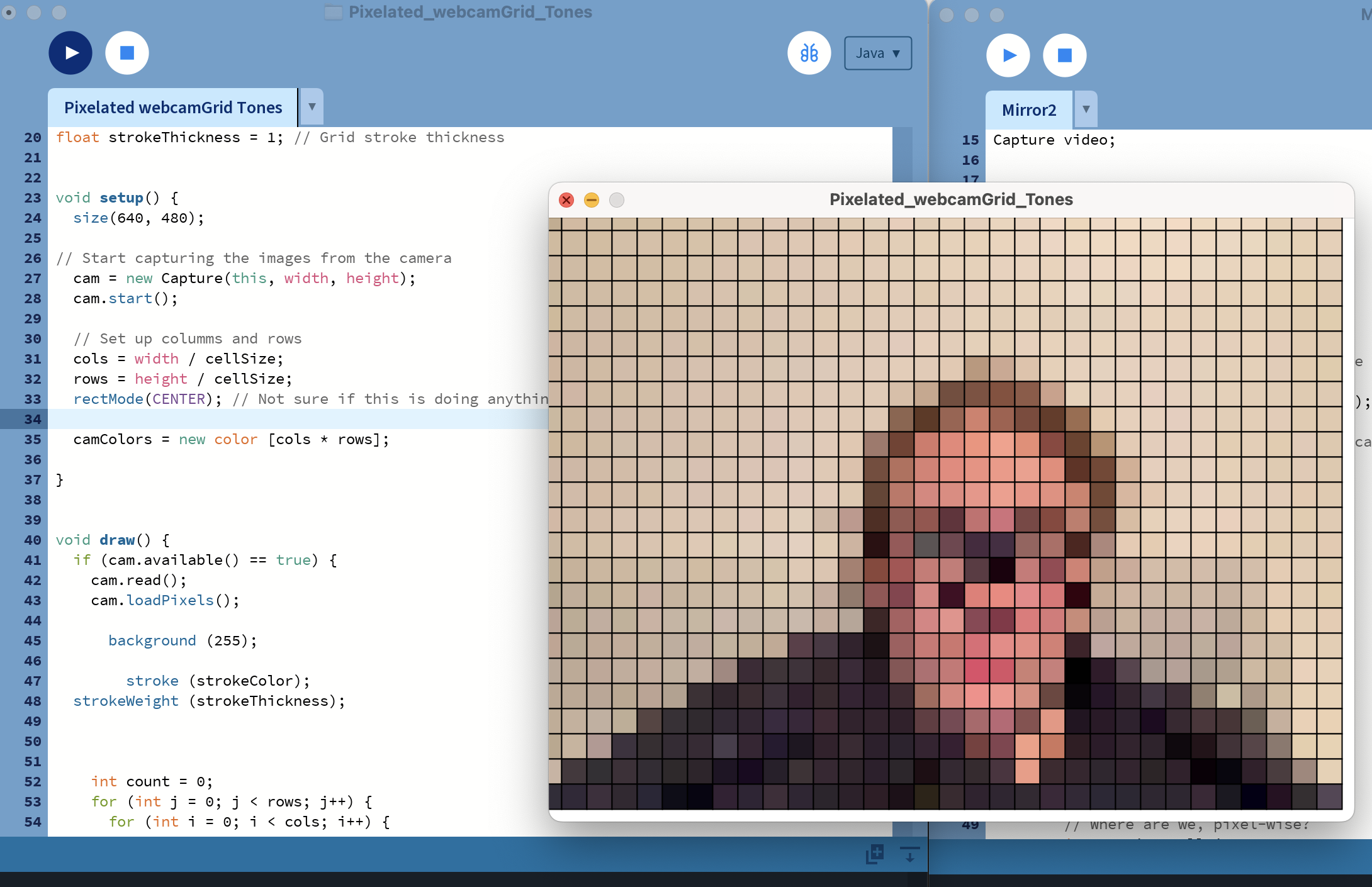Select the play button in the right editor

(x=1008, y=55)
